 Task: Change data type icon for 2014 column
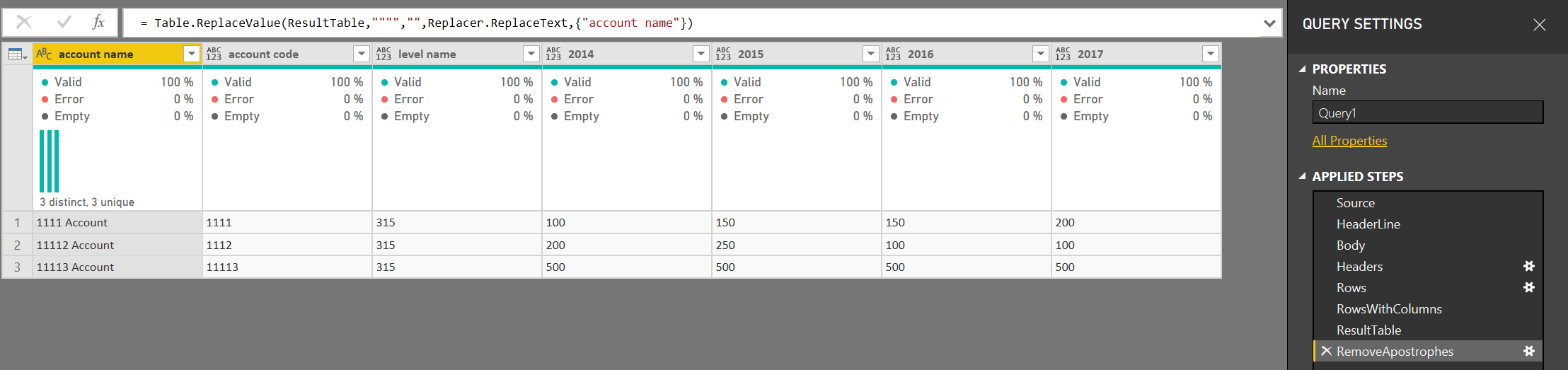click(553, 54)
